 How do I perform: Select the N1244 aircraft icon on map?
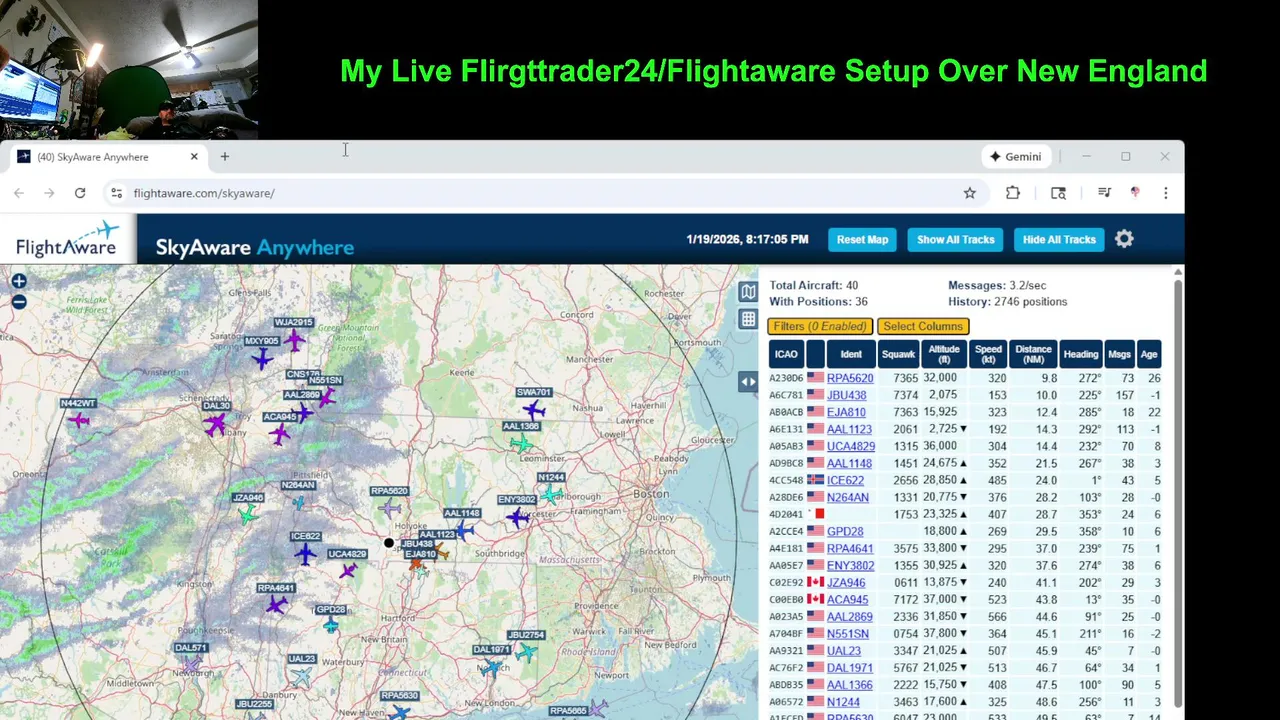pos(550,494)
